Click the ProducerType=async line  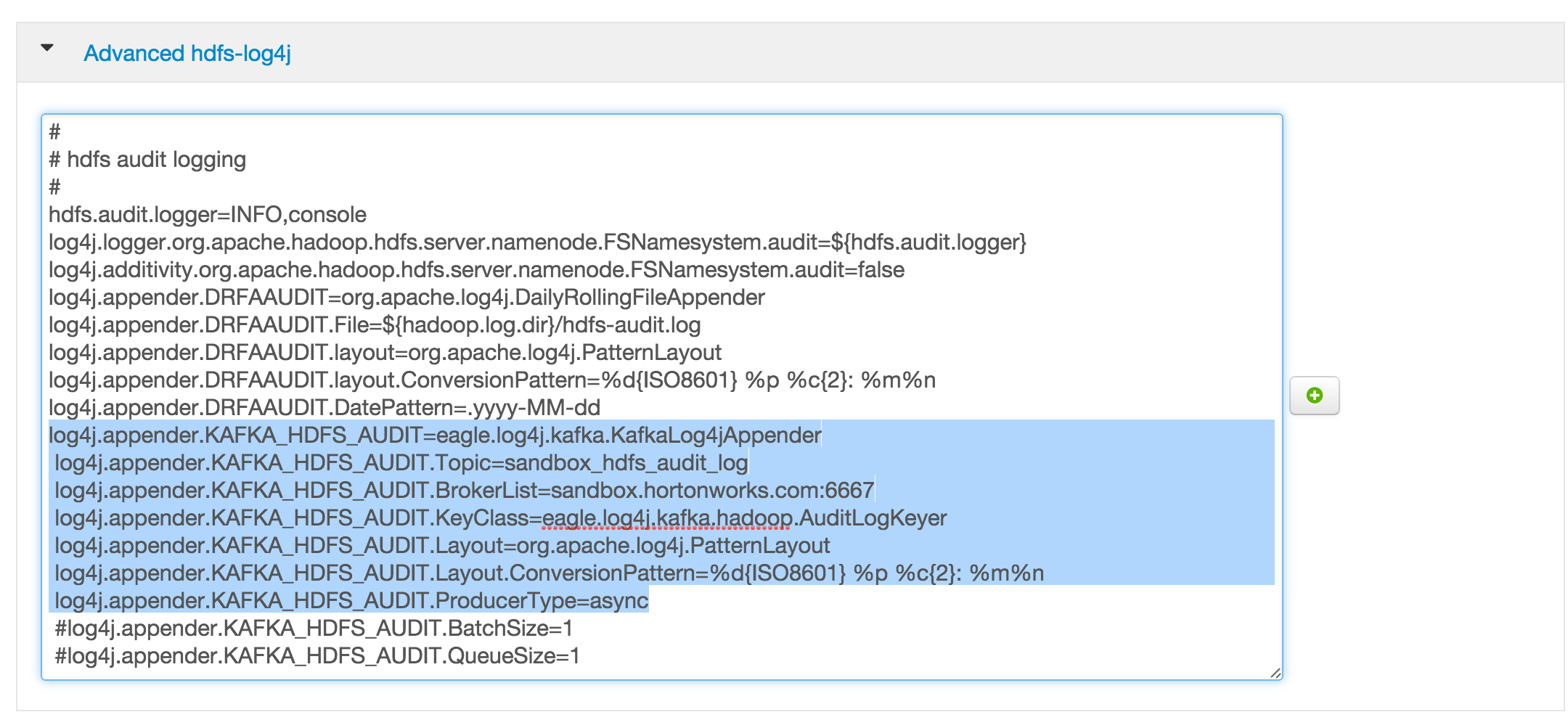[351, 601]
